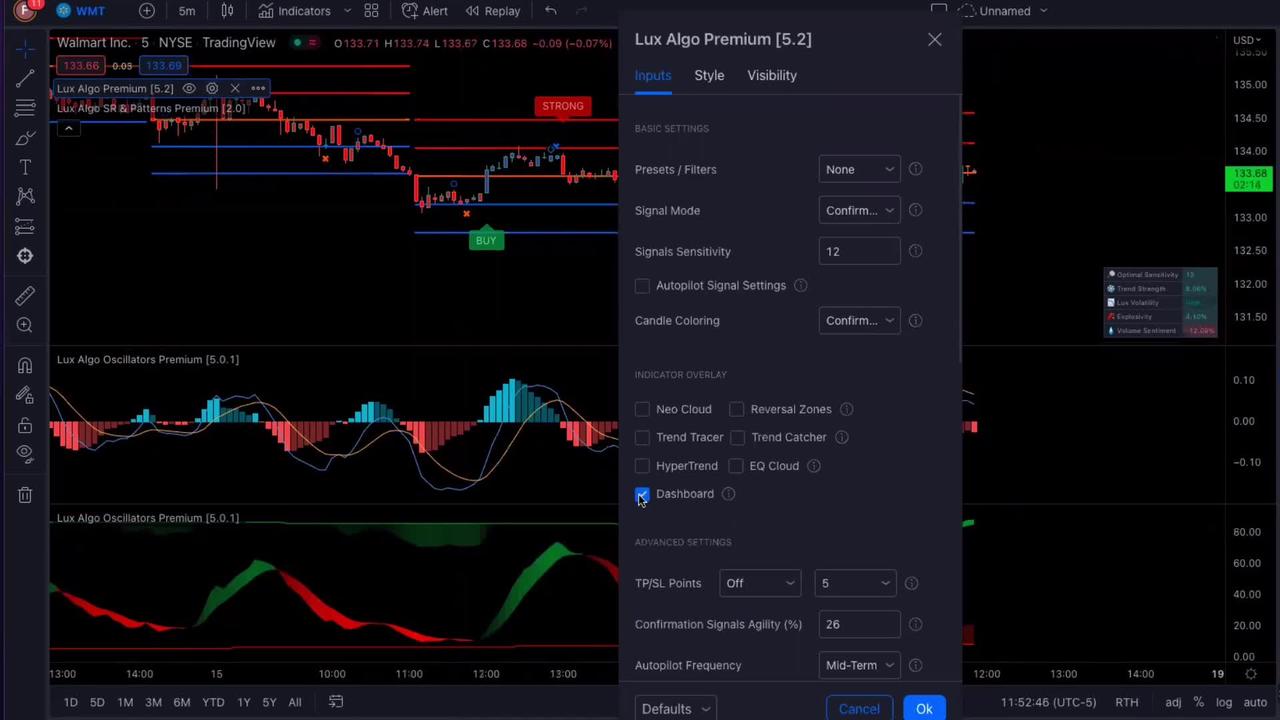Open the text annotation tool
The height and width of the screenshot is (720, 1280).
coord(25,167)
